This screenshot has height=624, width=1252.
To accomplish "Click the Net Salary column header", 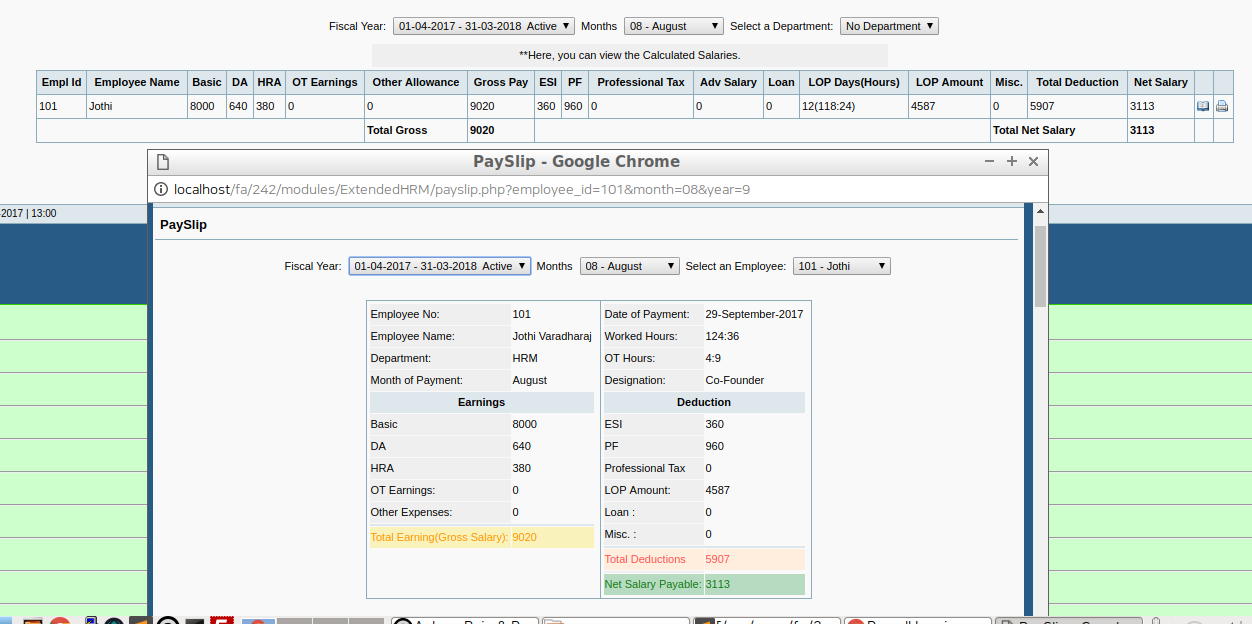I will point(1160,82).
